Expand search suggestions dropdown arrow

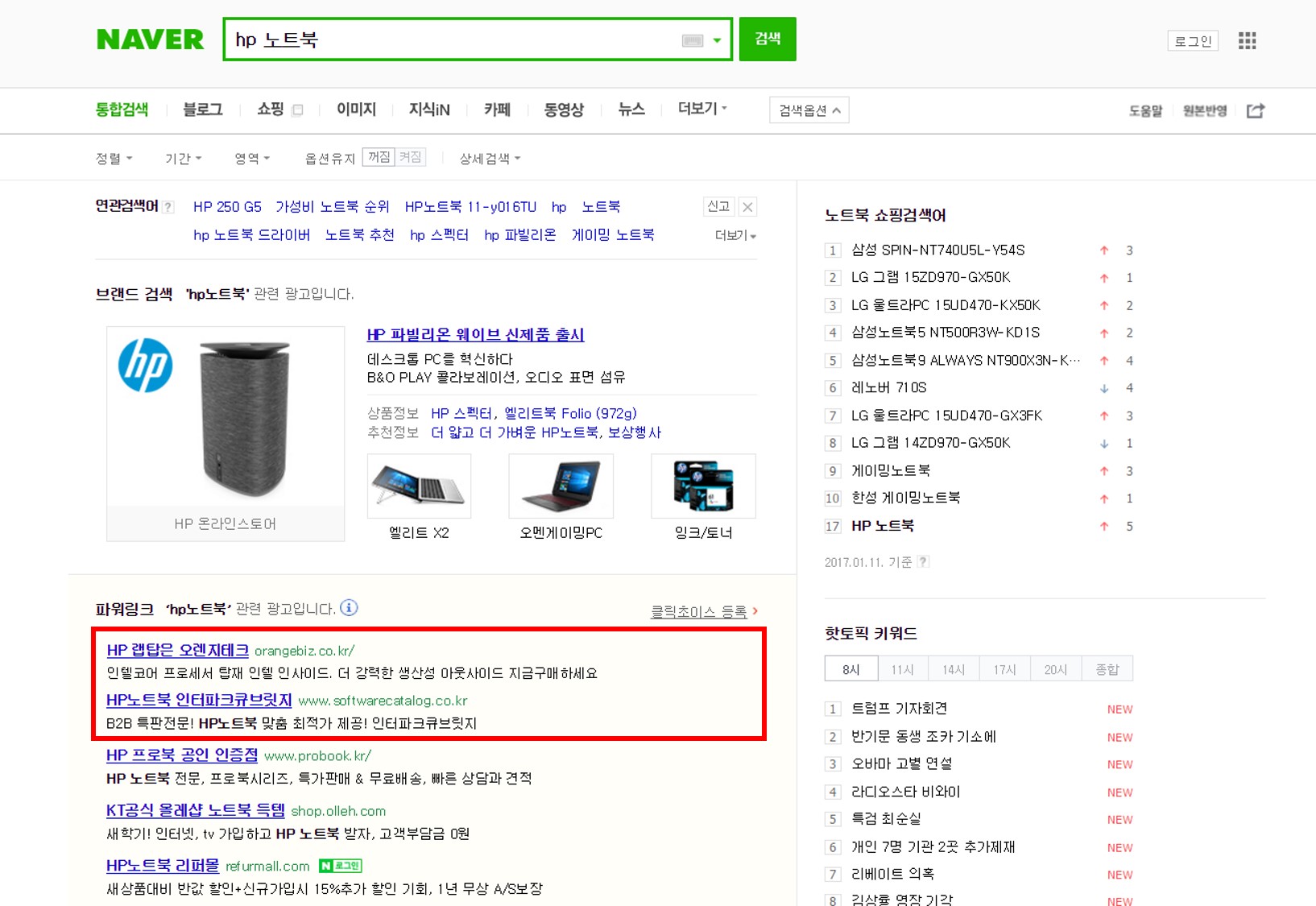(717, 40)
